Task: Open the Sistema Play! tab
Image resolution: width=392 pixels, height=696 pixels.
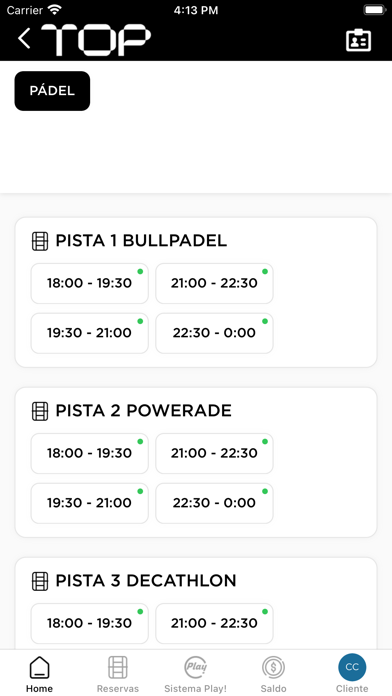Action: click(195, 675)
